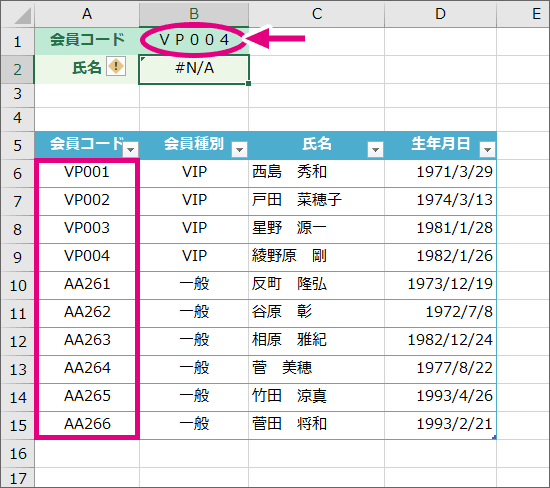
Task: Select column A header
Action: (87, 14)
